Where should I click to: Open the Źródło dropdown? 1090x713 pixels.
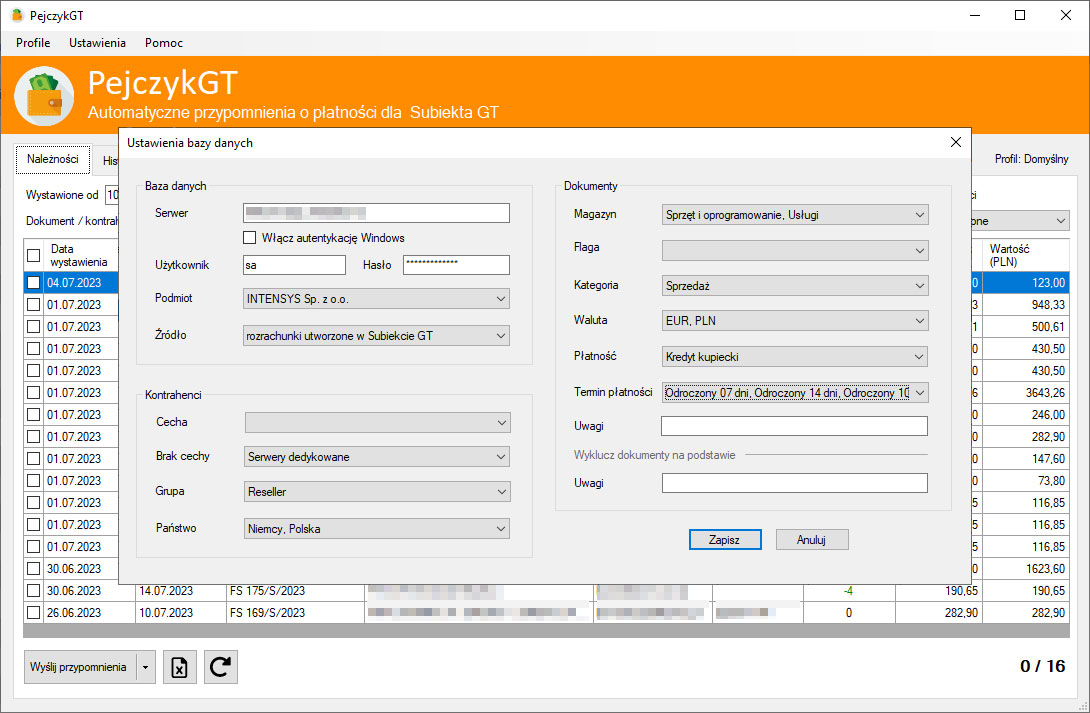pos(376,336)
